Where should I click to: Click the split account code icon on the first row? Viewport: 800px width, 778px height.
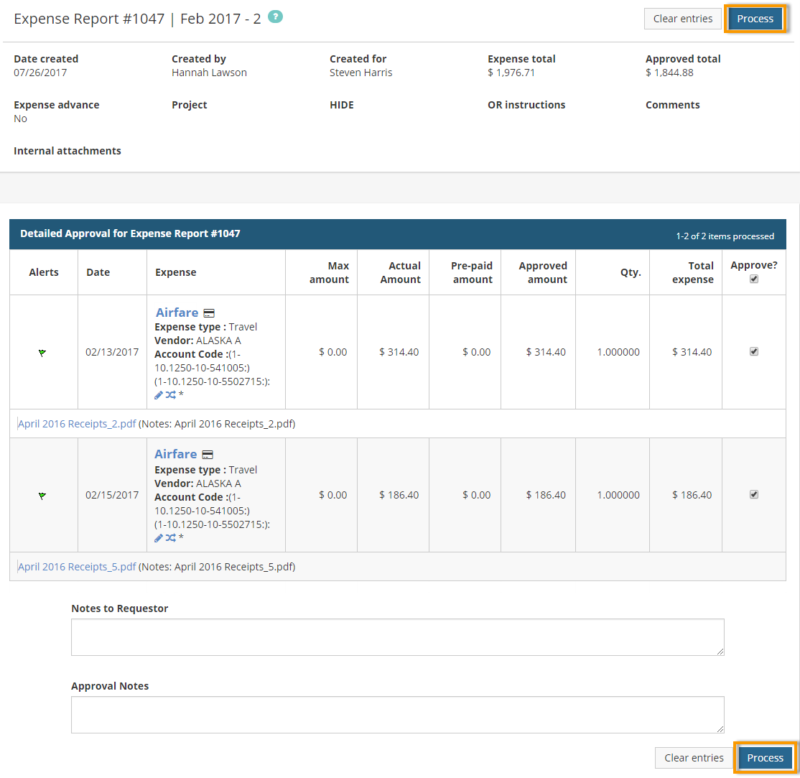click(x=170, y=394)
